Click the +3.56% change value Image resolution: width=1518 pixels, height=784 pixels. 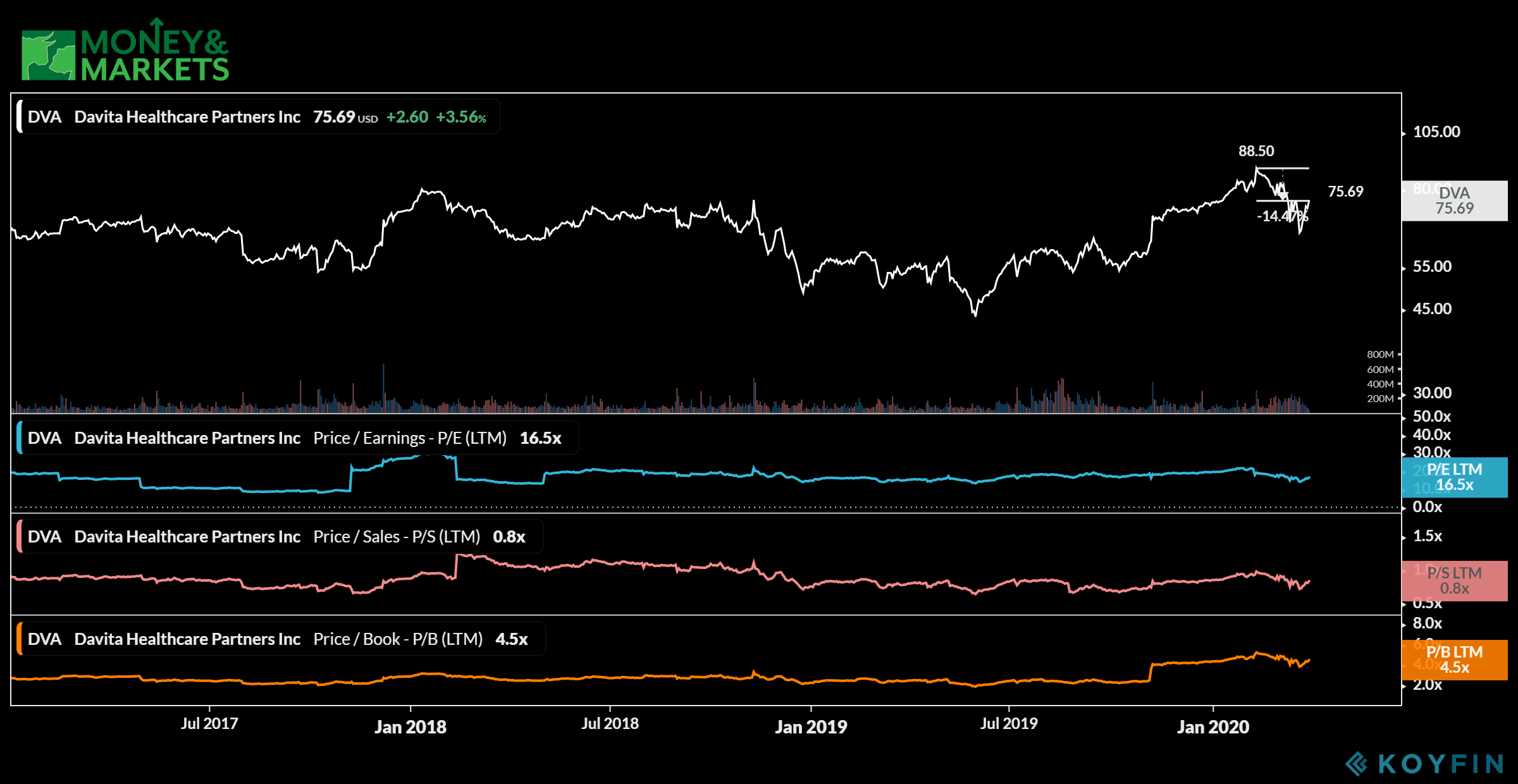point(461,117)
